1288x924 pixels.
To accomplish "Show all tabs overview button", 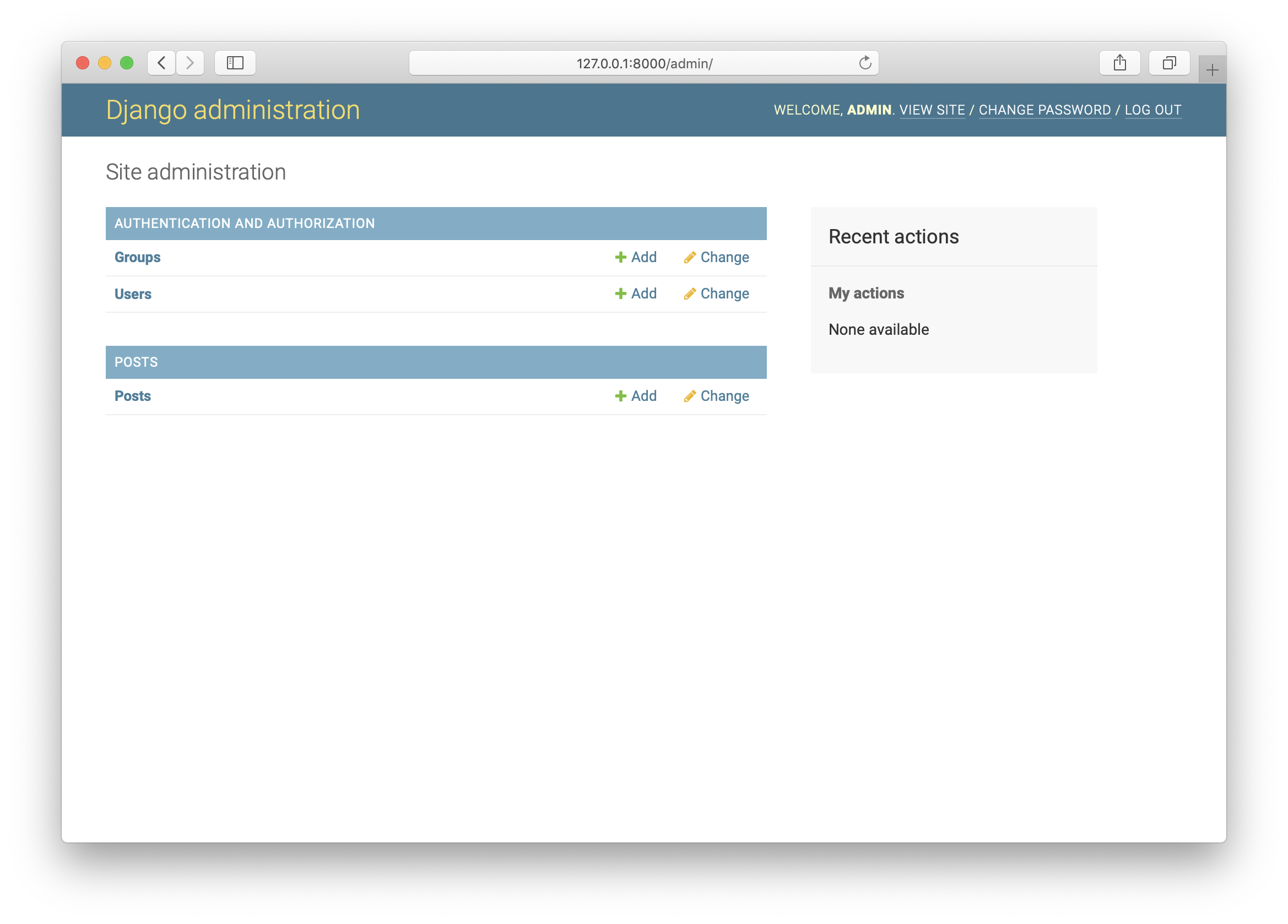I will 1169,62.
